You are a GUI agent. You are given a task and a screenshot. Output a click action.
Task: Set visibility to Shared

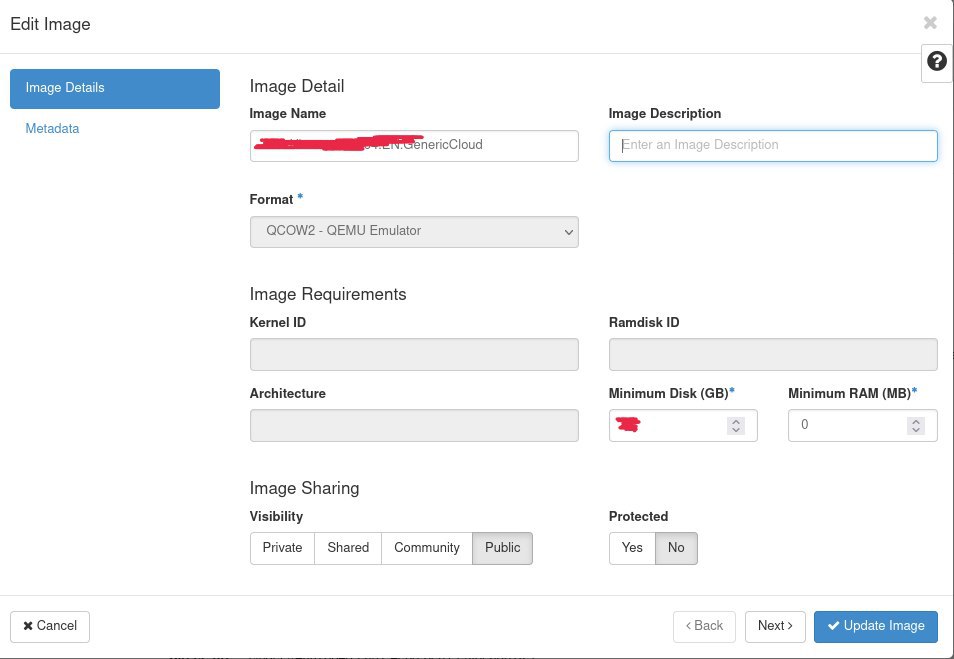(x=348, y=548)
